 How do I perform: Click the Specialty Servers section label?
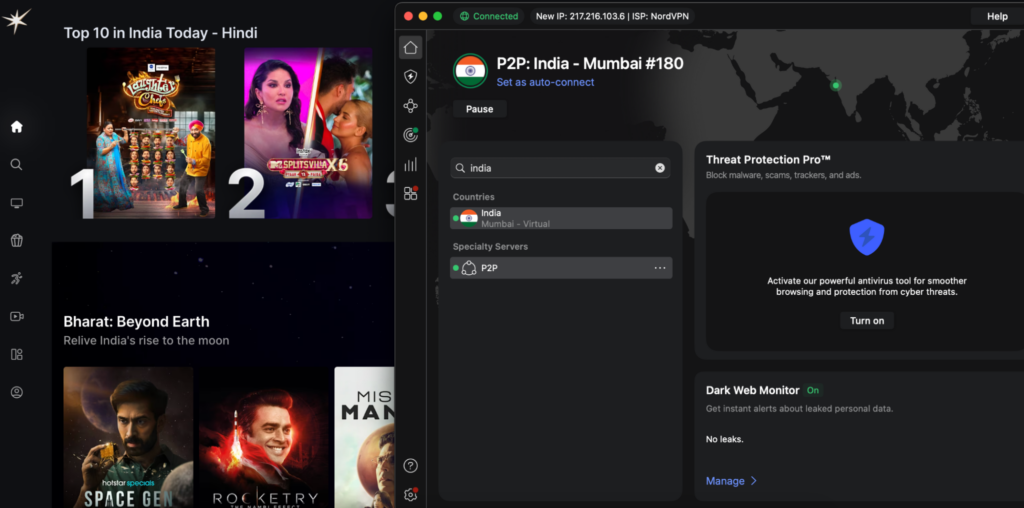click(x=490, y=247)
